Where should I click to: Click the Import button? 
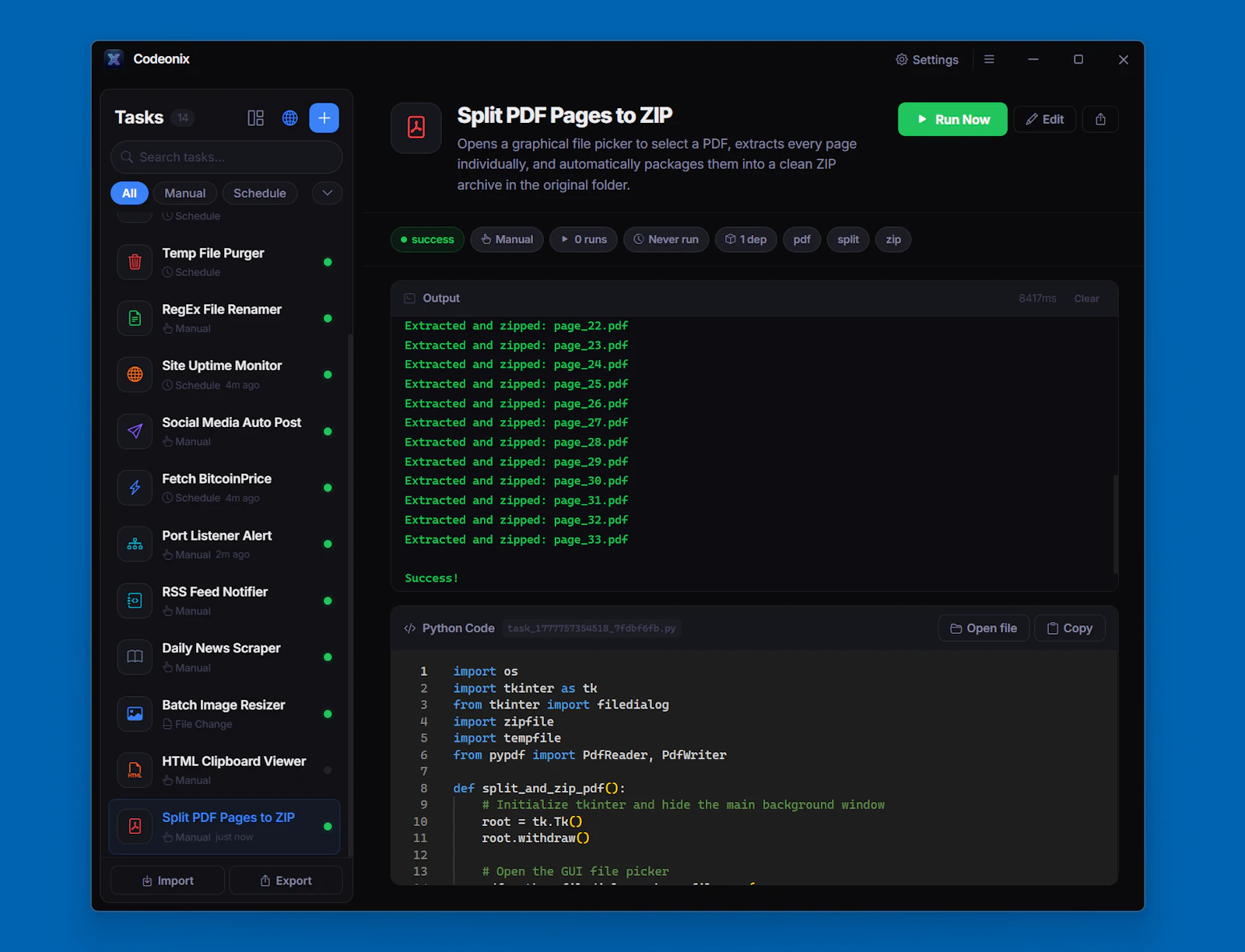pyautogui.click(x=167, y=880)
